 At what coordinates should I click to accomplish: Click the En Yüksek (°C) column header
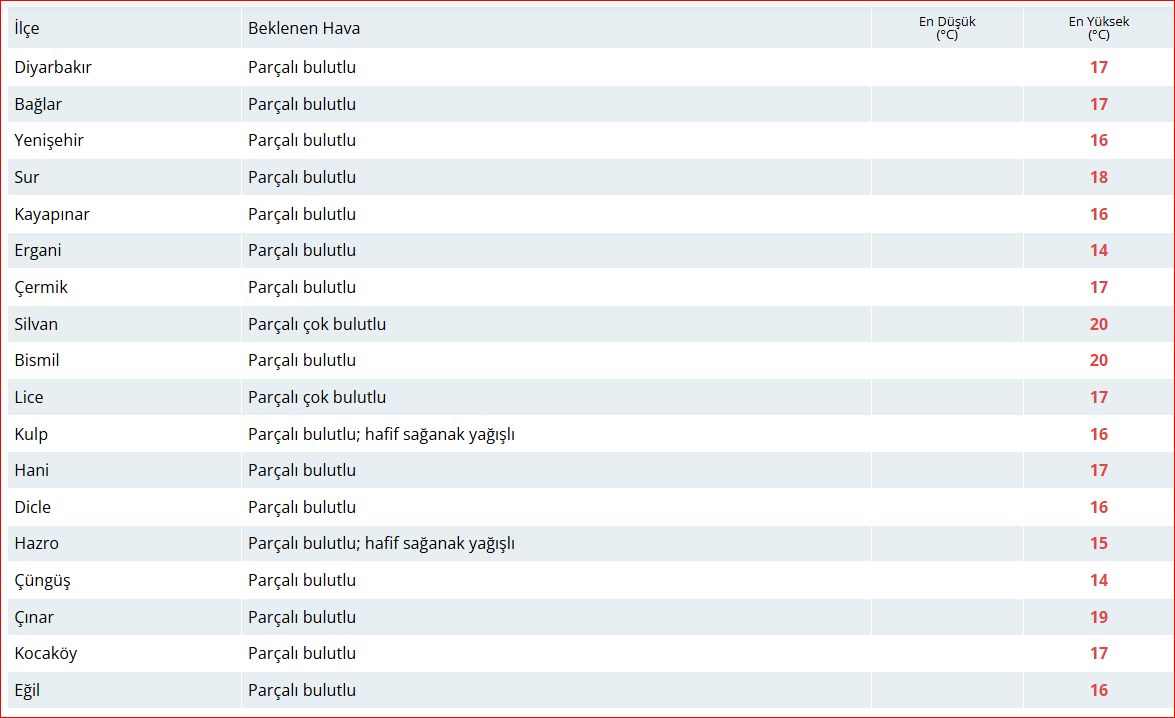tap(1098, 28)
